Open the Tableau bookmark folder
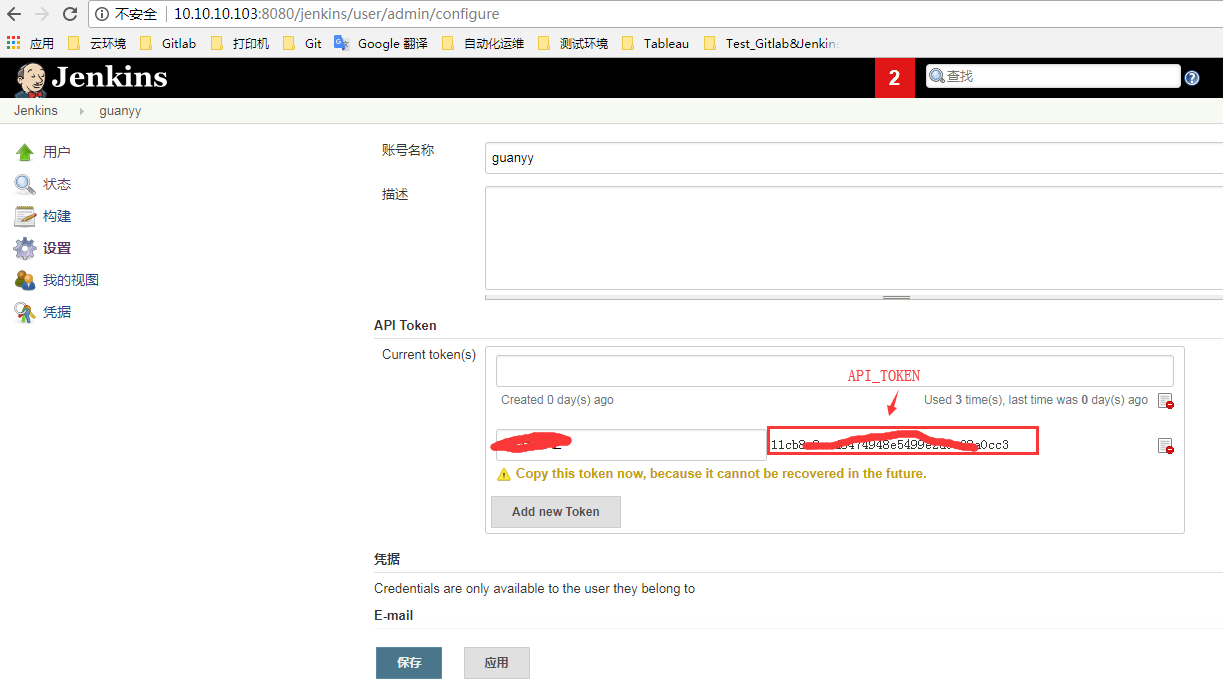 point(655,43)
